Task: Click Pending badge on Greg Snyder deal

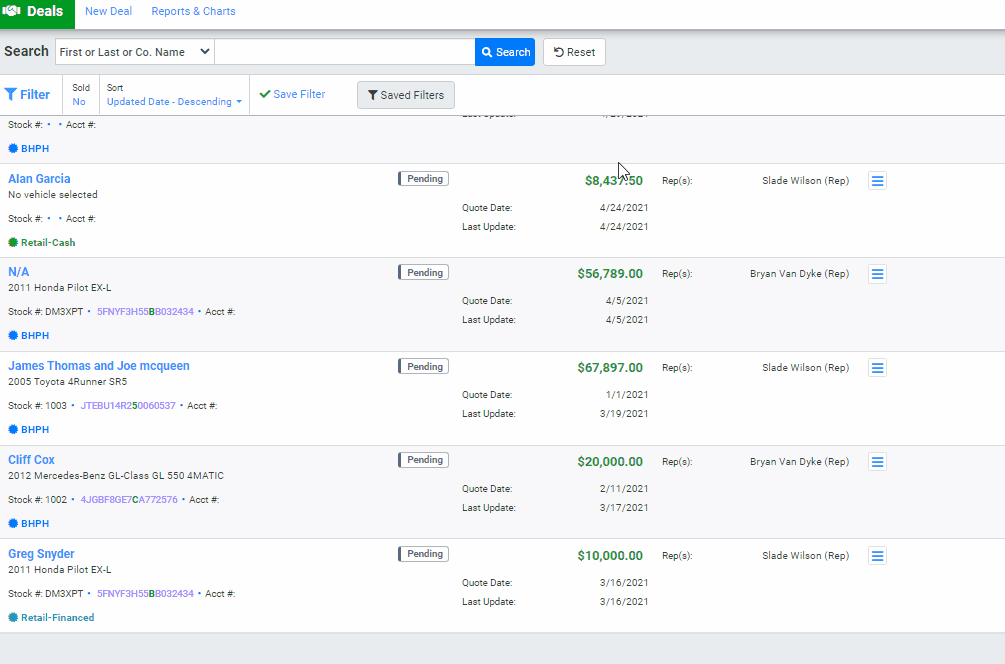Action: pyautogui.click(x=423, y=554)
